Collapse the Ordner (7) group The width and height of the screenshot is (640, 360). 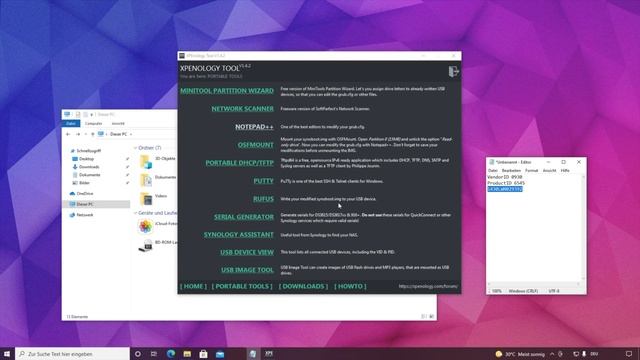(x=135, y=148)
